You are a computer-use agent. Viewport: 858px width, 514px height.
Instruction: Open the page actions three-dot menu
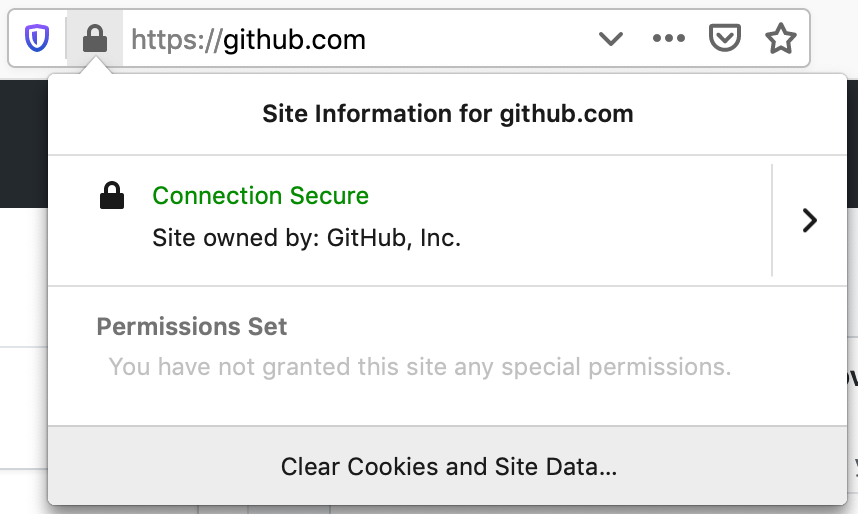pos(668,39)
